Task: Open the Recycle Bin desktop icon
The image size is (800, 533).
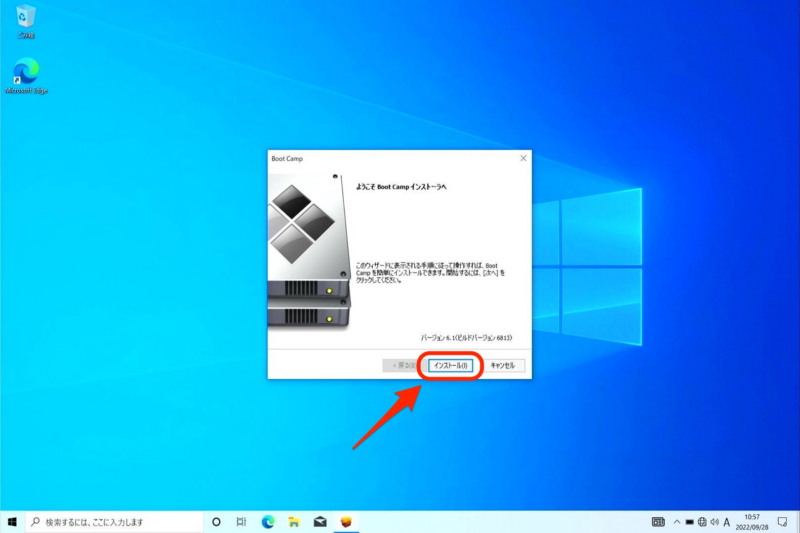Action: click(26, 21)
